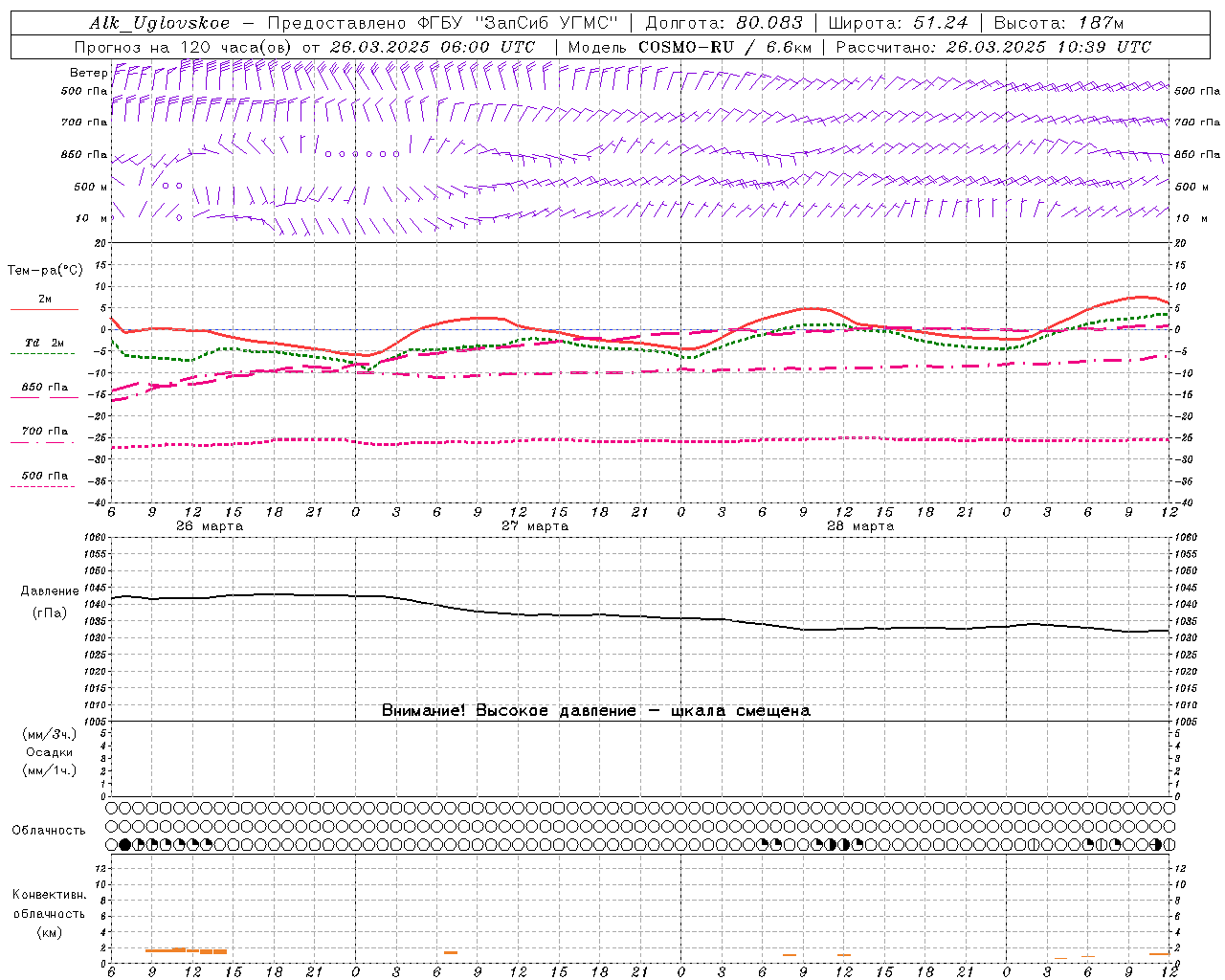The width and height of the screenshot is (1225, 980).
Task: Click the station name Alk_Uglovskoe
Action: 160,23
